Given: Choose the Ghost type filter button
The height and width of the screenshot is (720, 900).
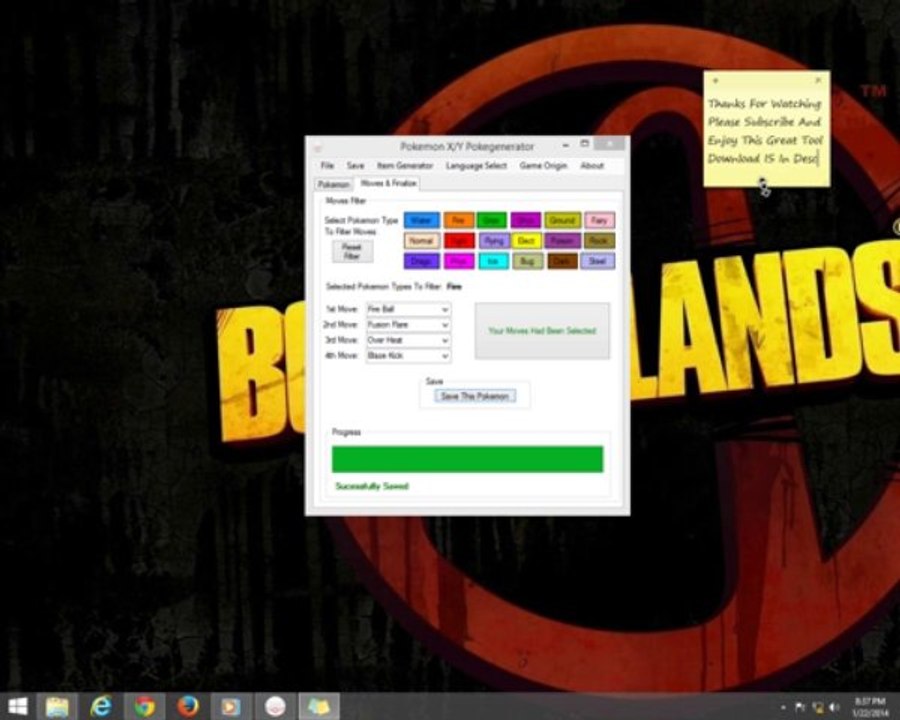Looking at the screenshot, I should (x=526, y=220).
